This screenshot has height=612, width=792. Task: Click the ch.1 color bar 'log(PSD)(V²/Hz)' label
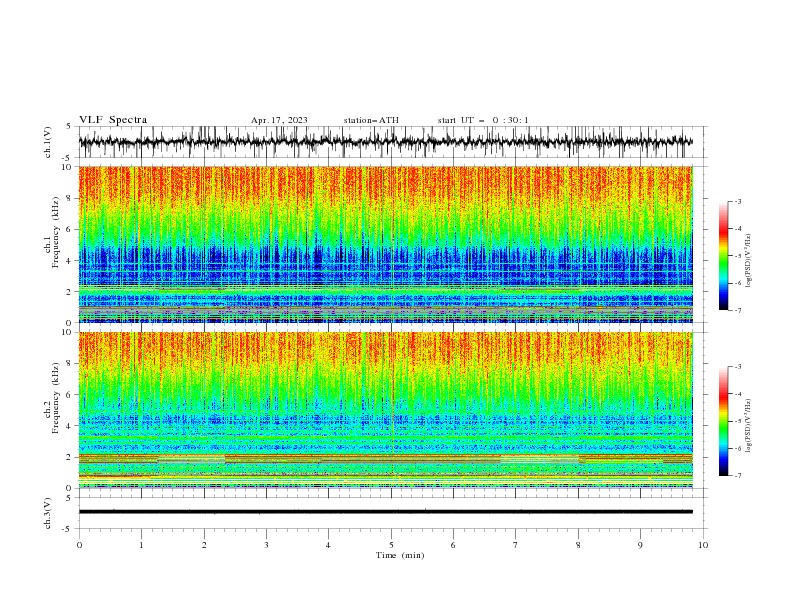(x=748, y=261)
